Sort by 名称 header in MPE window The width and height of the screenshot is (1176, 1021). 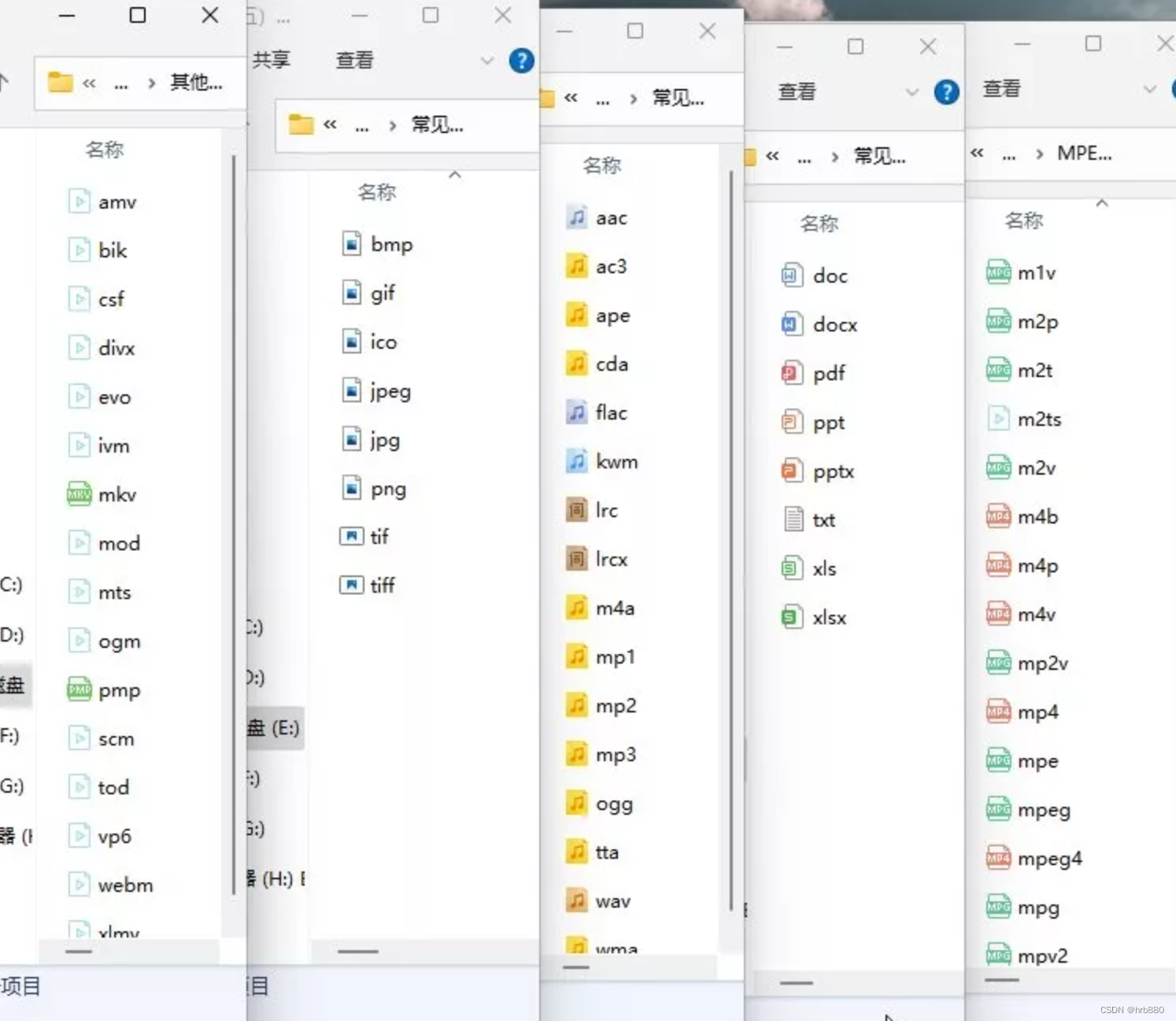click(x=1023, y=220)
